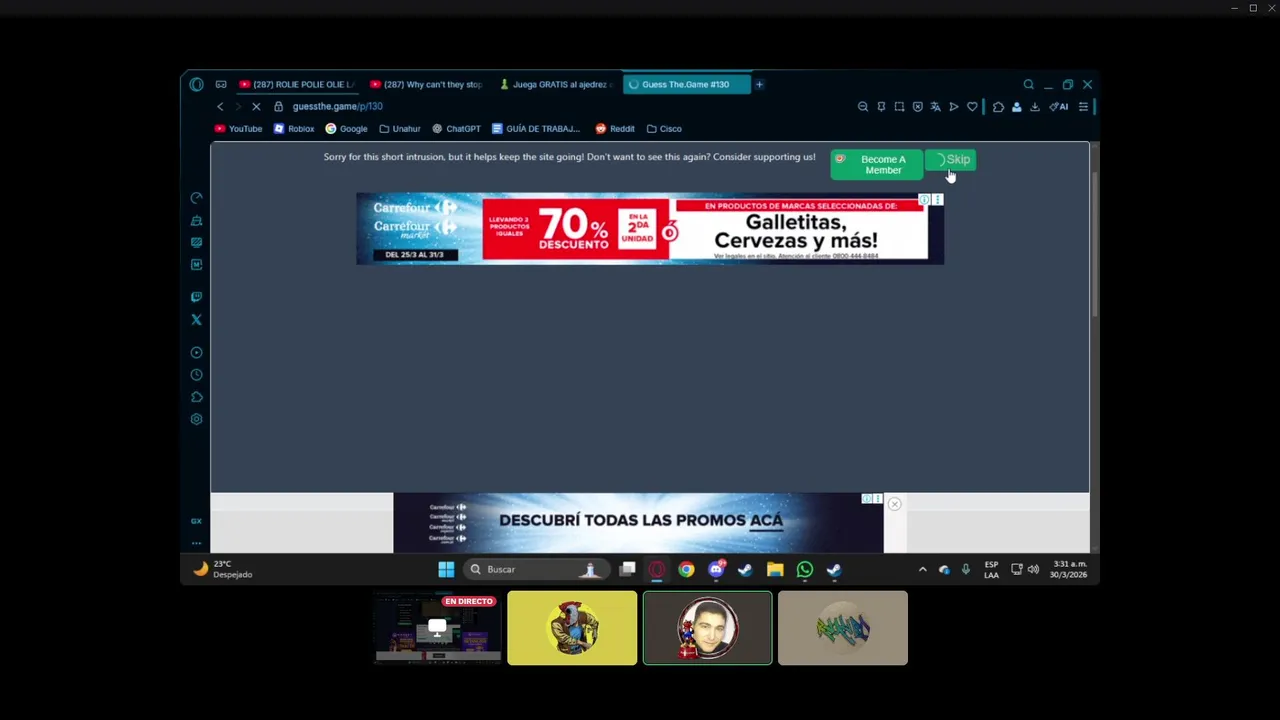
Task: Select the yellow knight avatar tile
Action: (x=572, y=628)
